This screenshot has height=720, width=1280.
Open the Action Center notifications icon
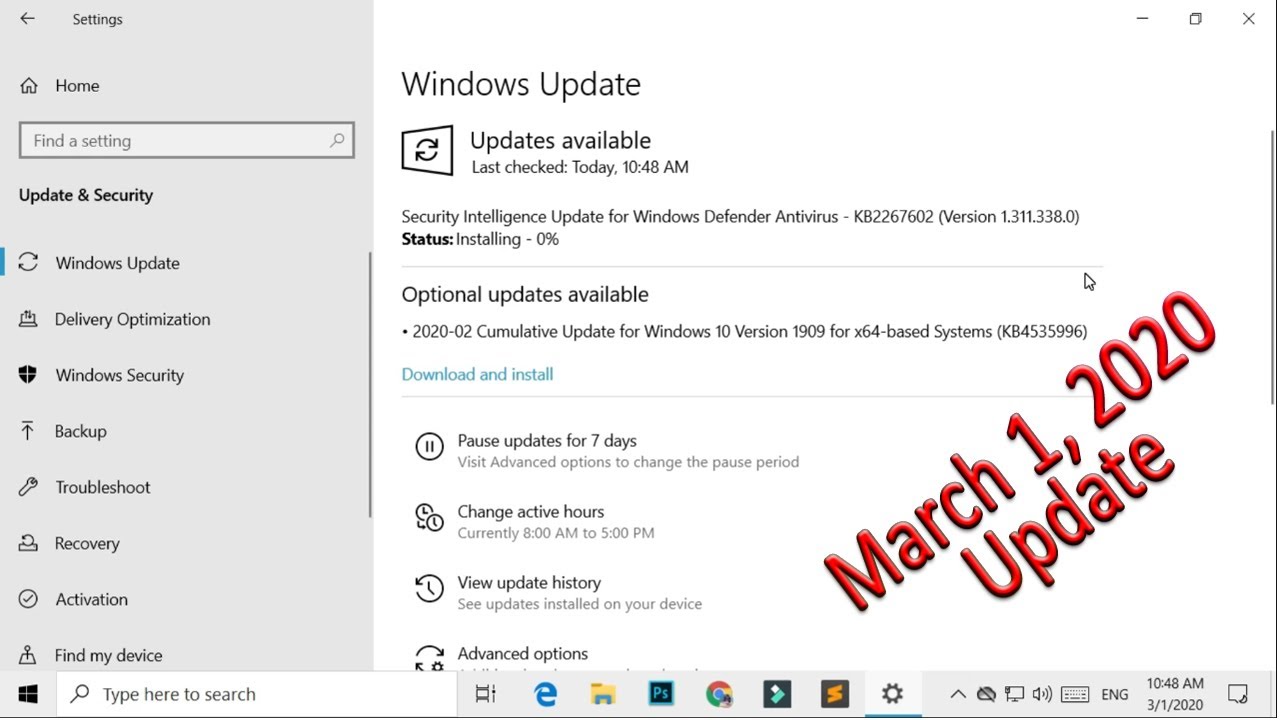coord(1238,694)
